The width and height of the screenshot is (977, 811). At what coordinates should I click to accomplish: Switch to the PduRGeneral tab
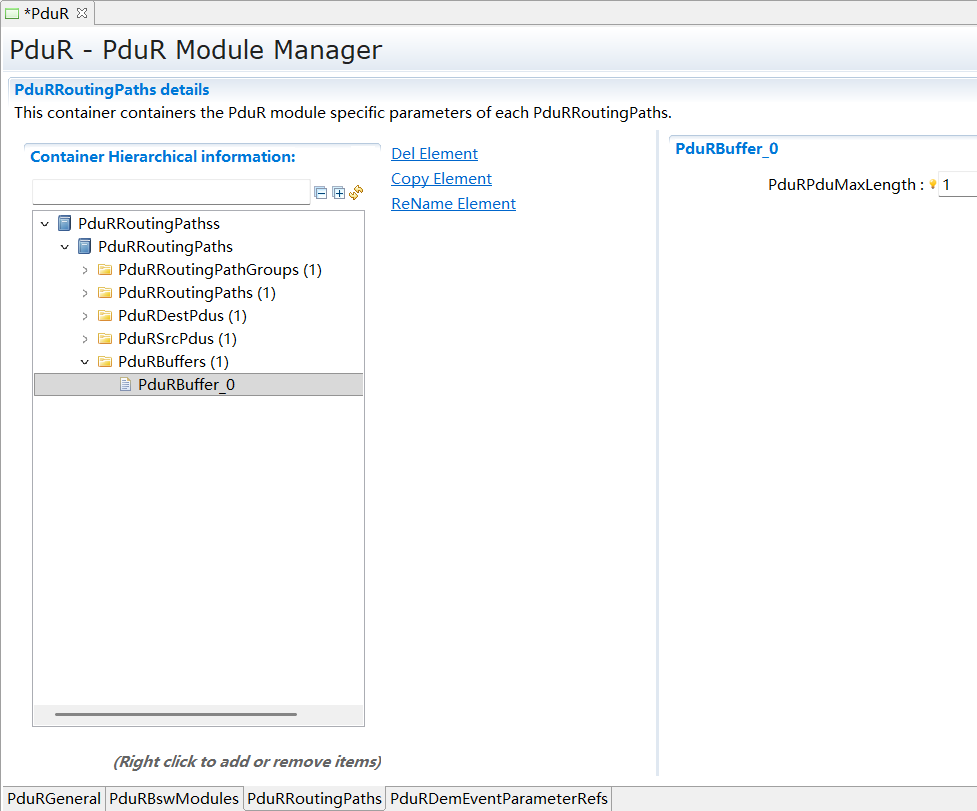[x=52, y=798]
